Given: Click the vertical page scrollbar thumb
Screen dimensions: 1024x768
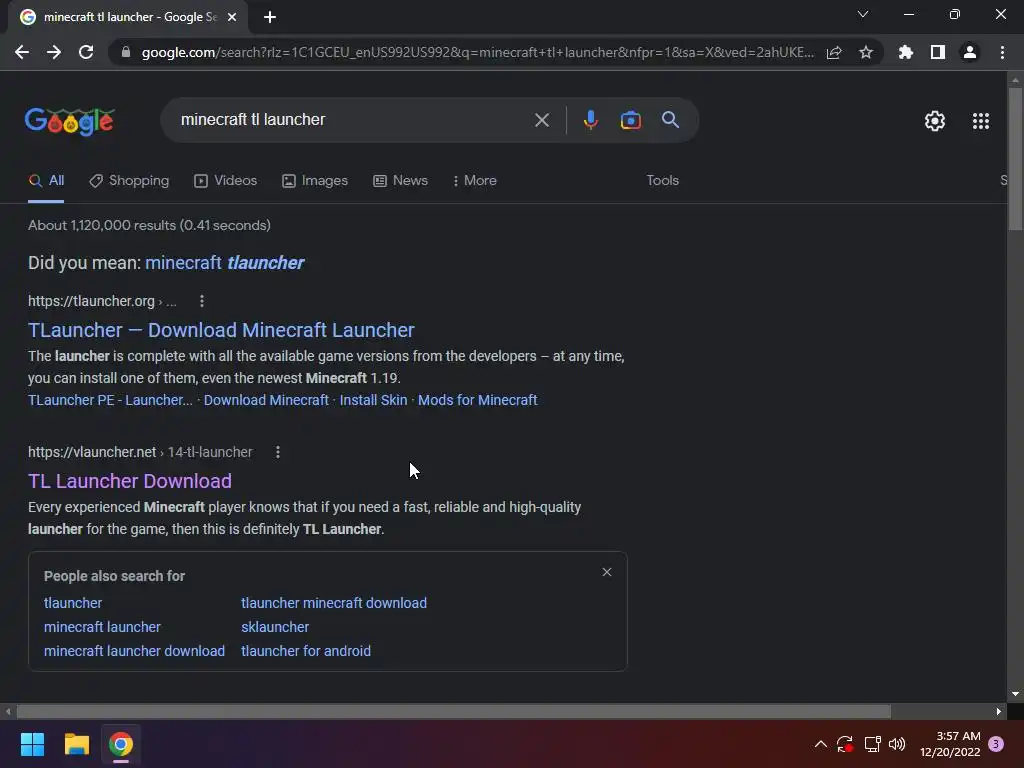Looking at the screenshot, I should coord(1015,159).
